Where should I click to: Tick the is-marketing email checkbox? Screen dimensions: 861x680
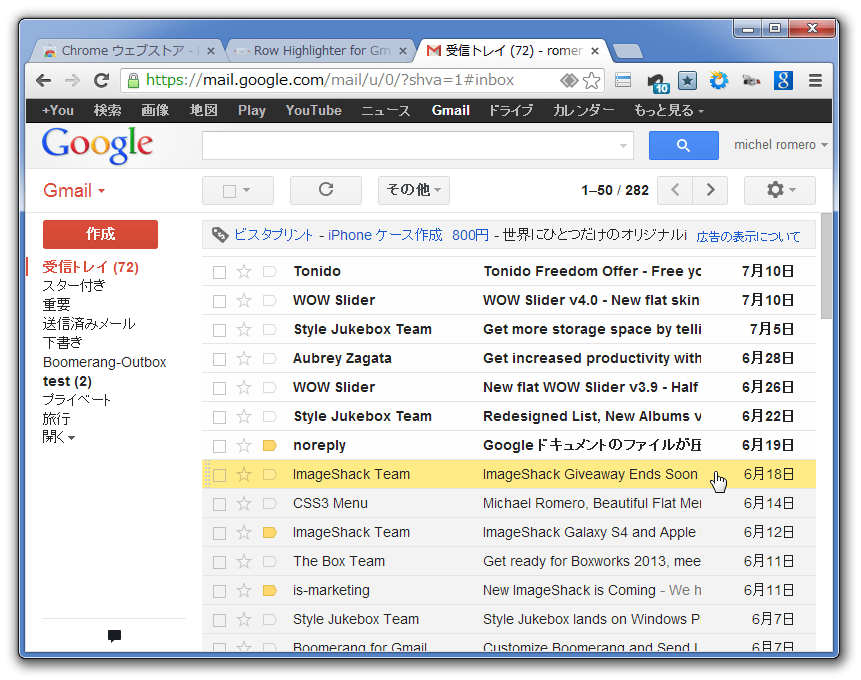point(219,591)
